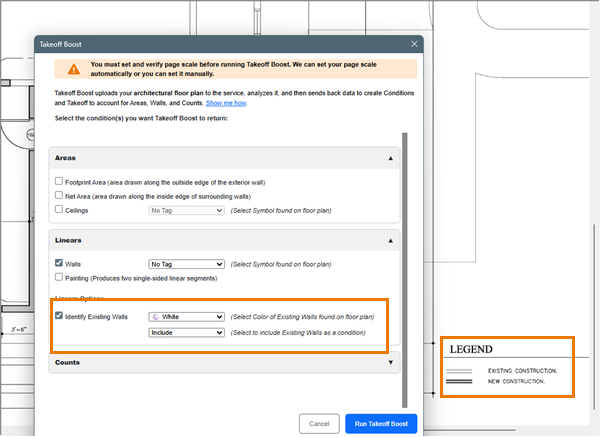Click the Counts section header

pyautogui.click(x=224, y=362)
